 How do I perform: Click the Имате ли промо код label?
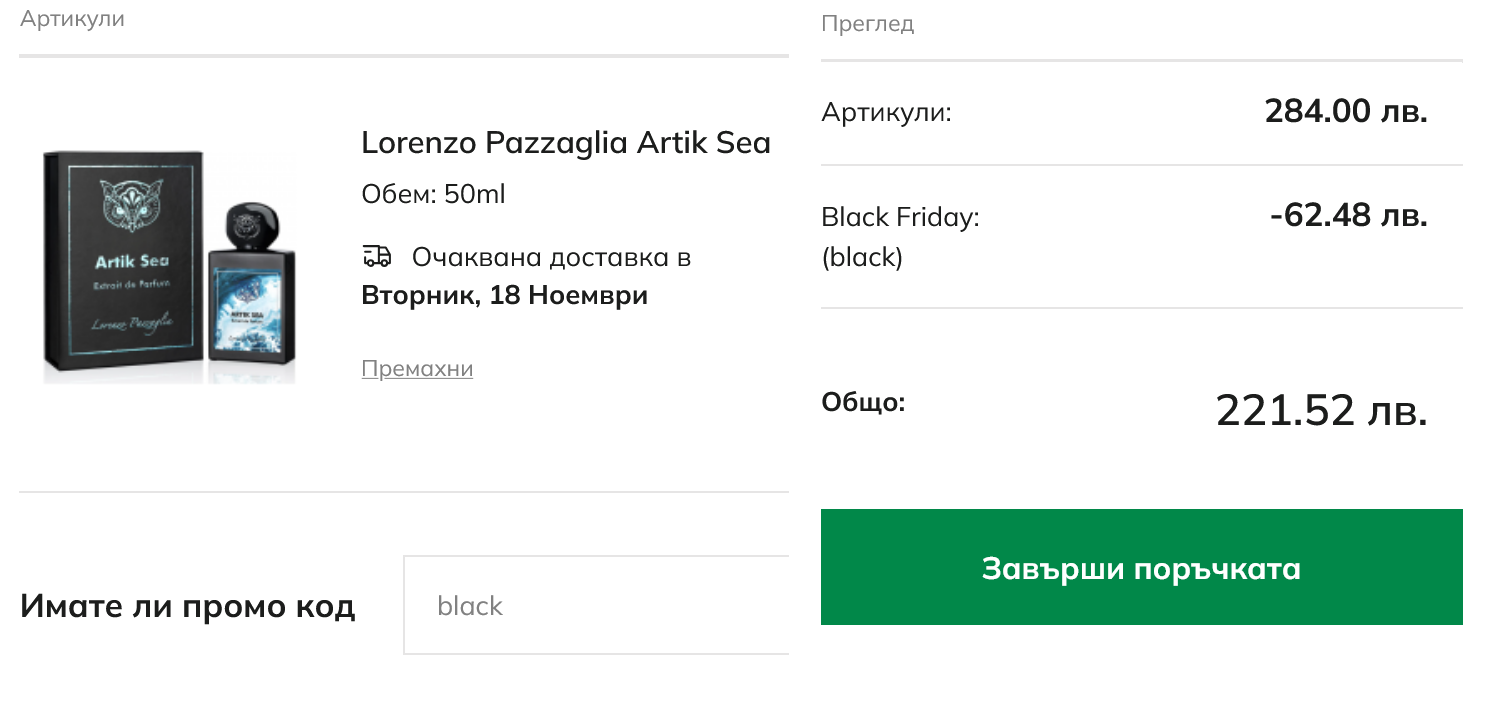(188, 606)
